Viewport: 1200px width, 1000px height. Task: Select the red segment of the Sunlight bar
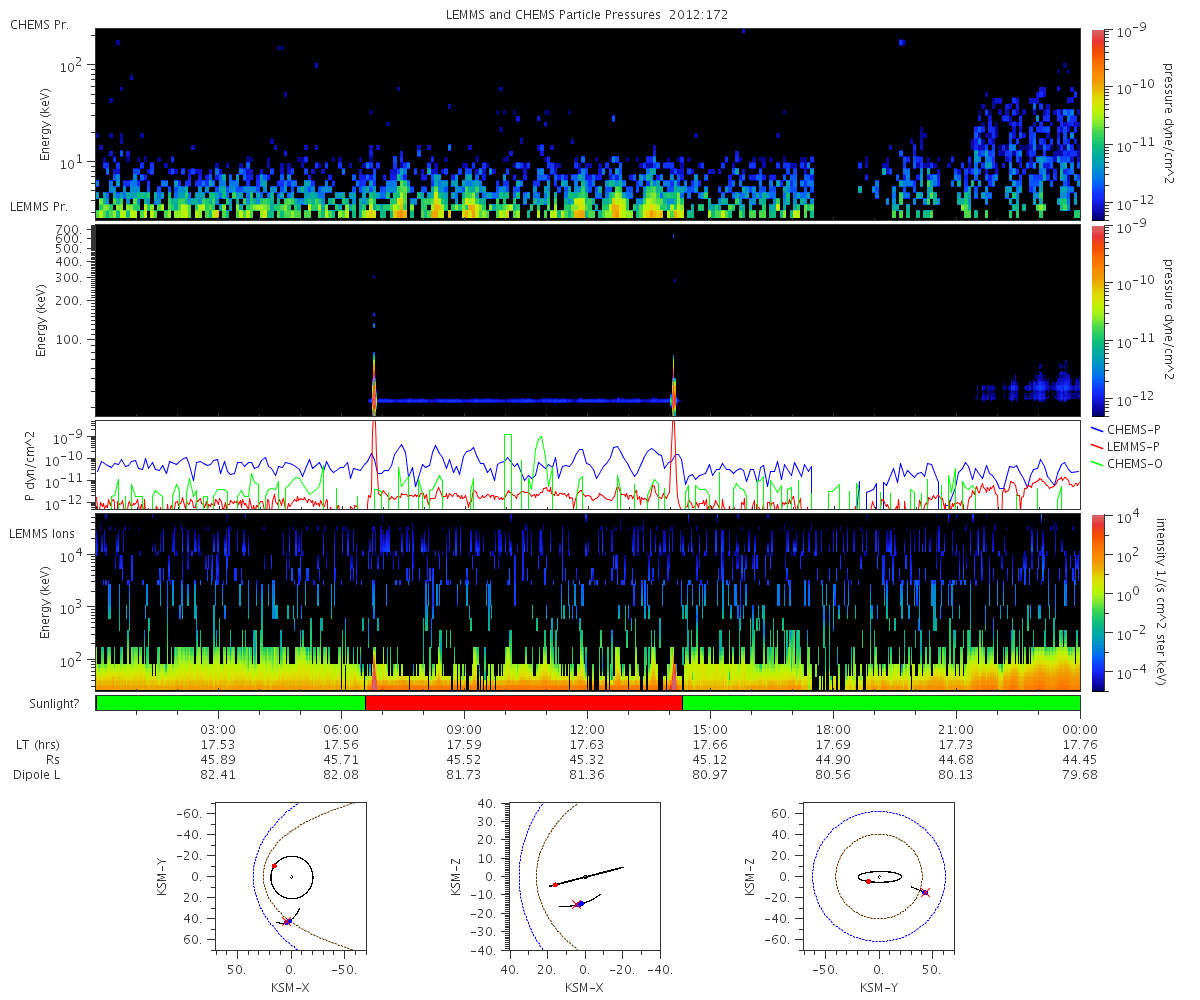(523, 703)
